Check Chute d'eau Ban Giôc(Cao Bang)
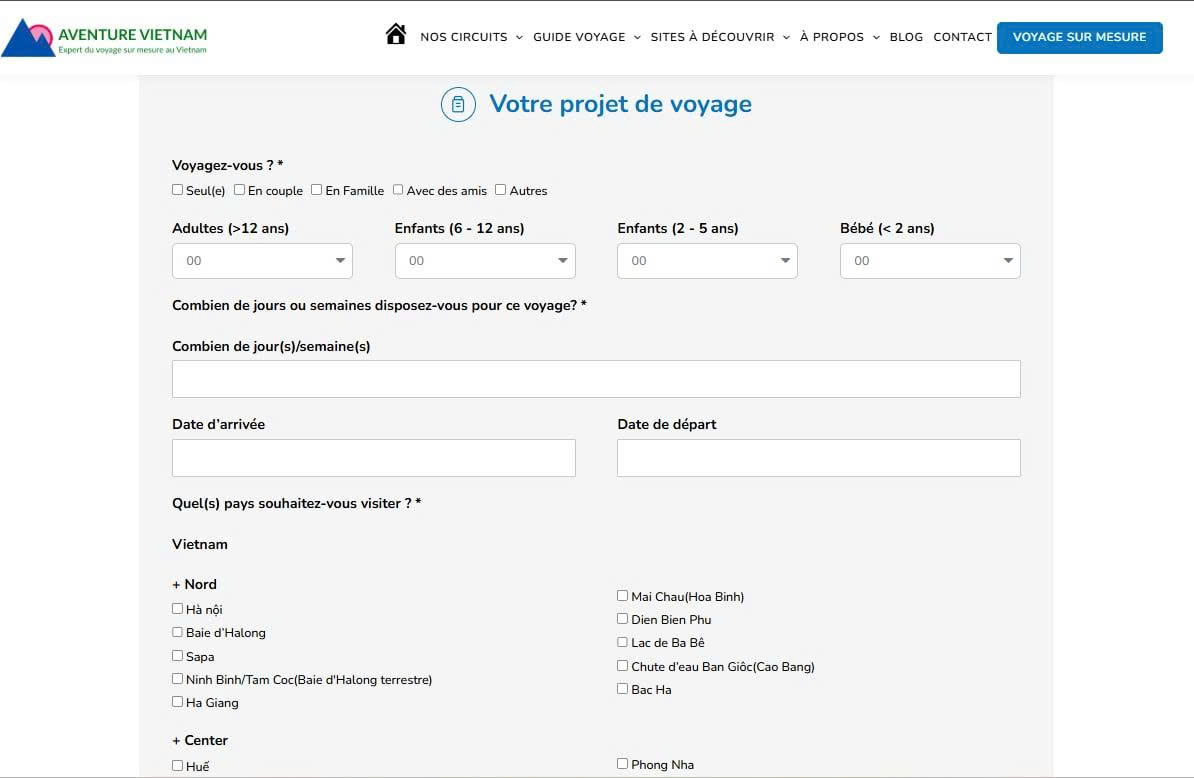 [622, 665]
